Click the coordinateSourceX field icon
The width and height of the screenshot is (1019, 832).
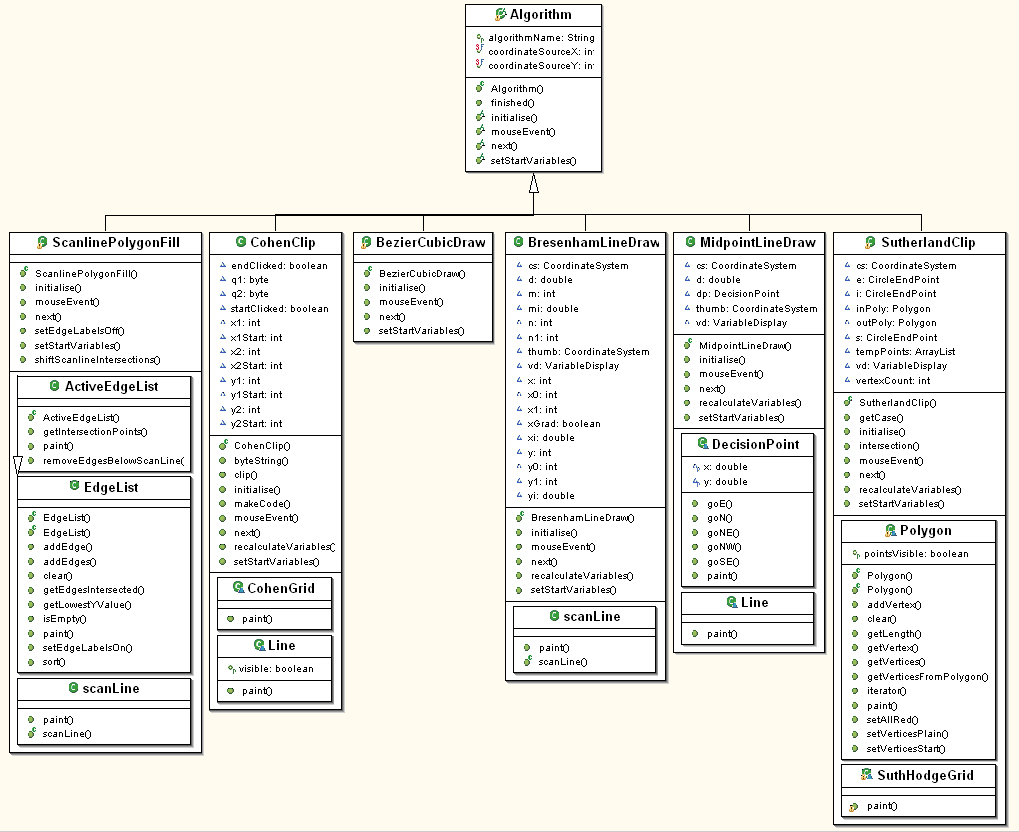(x=480, y=49)
